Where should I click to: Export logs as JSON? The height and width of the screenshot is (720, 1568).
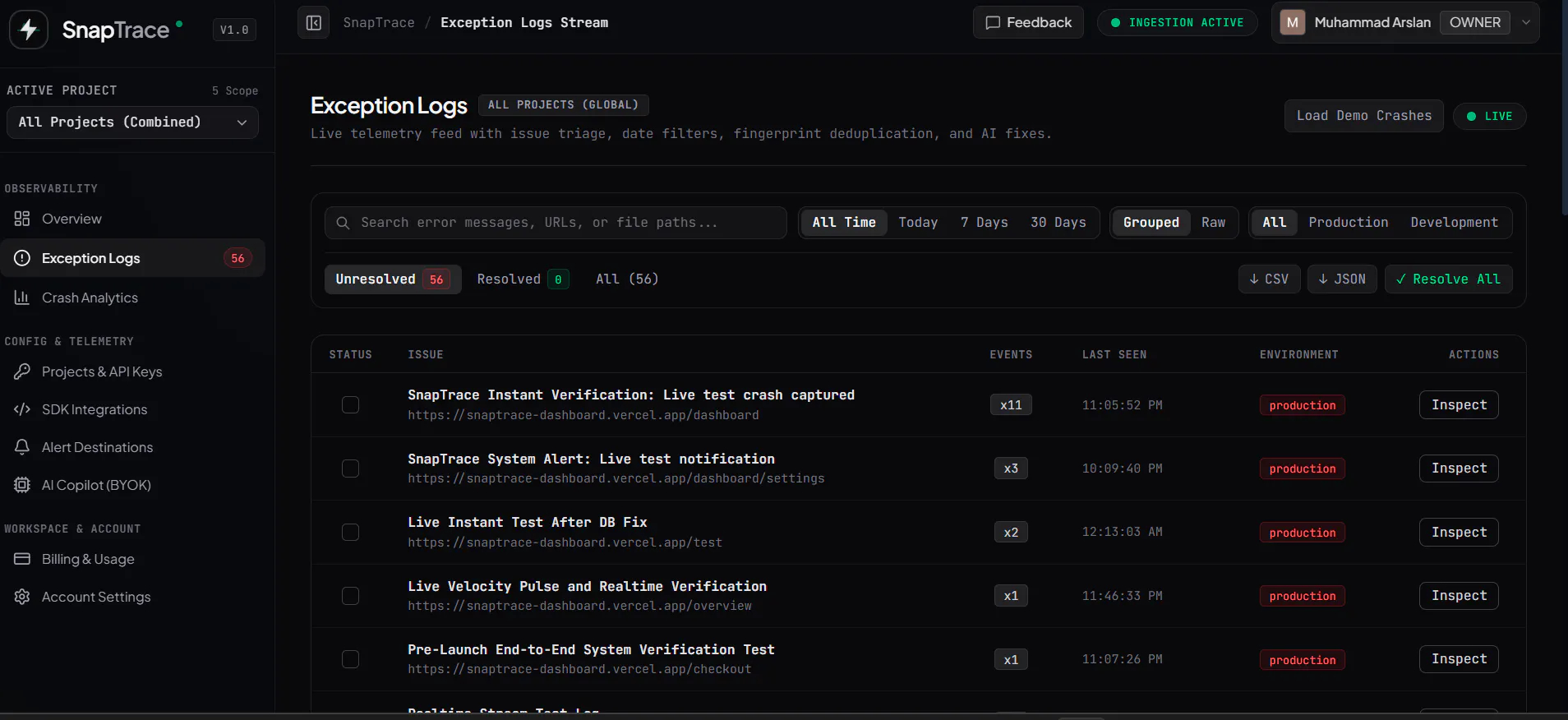(1342, 279)
